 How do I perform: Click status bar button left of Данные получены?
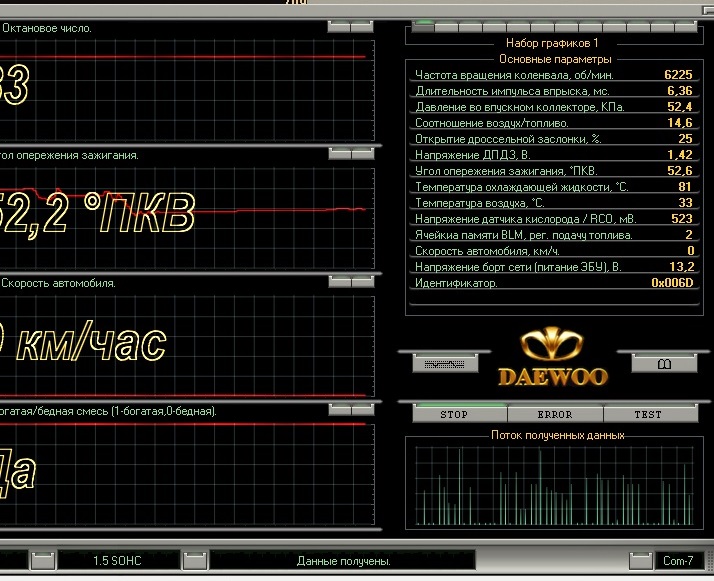195,561
